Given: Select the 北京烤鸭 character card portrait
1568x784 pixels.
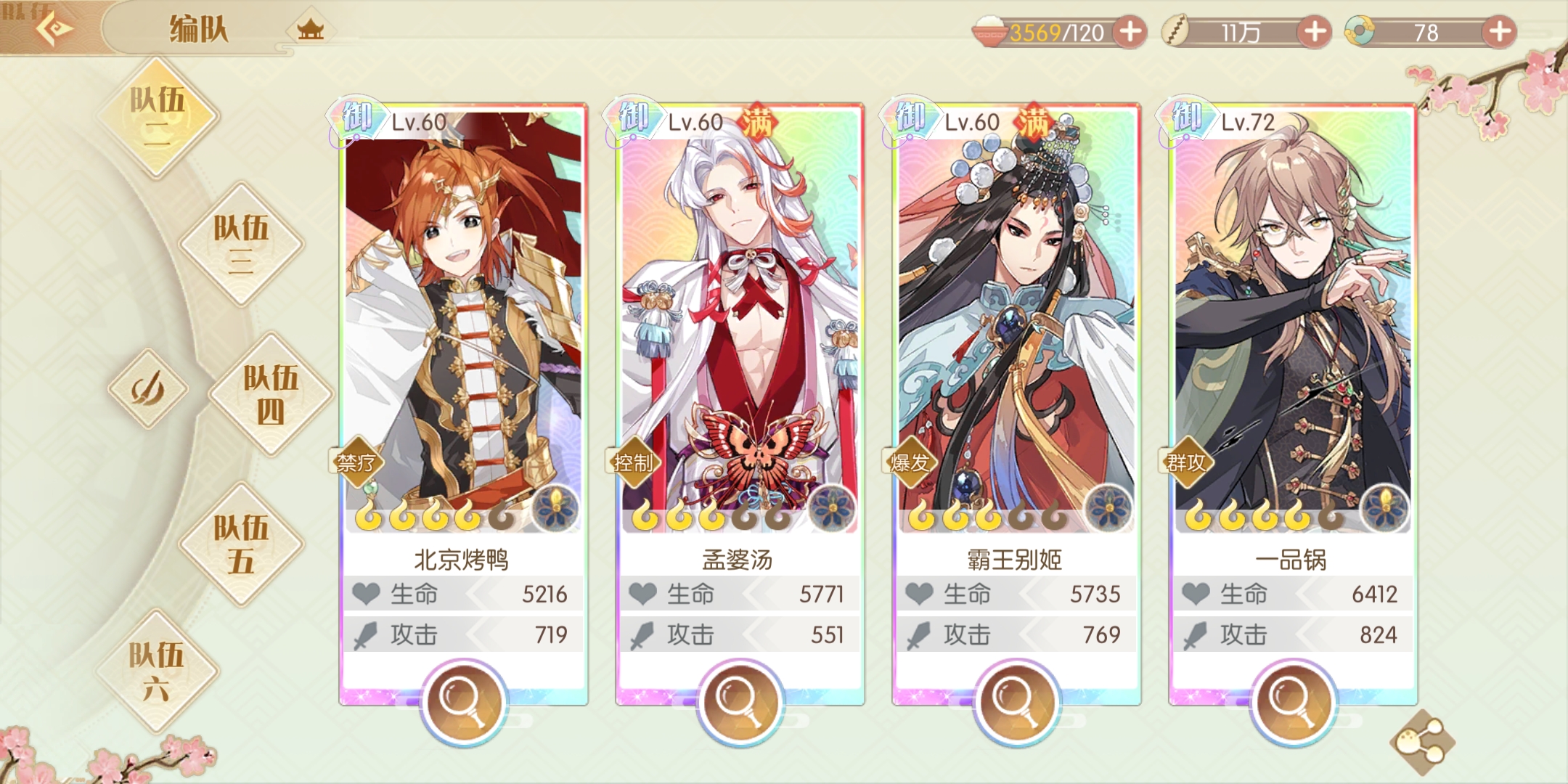Looking at the screenshot, I should point(463,319).
